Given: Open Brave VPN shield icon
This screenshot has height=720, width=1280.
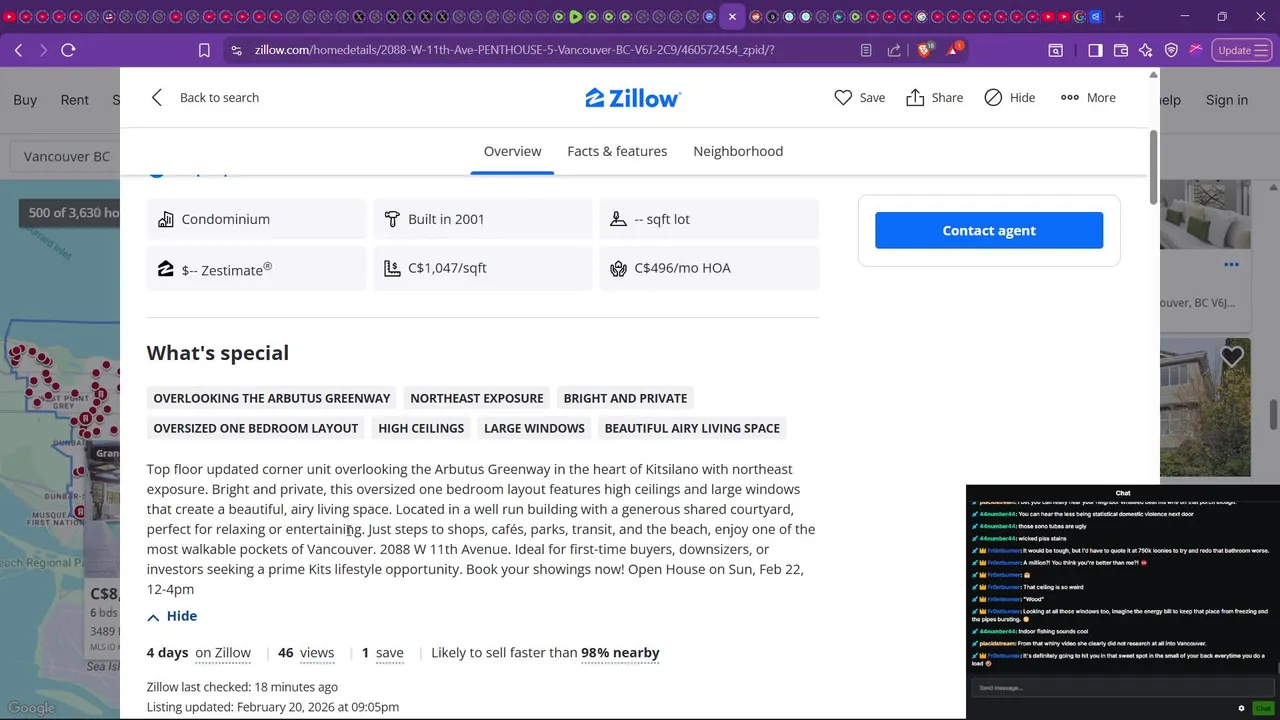Looking at the screenshot, I should [x=1171, y=50].
